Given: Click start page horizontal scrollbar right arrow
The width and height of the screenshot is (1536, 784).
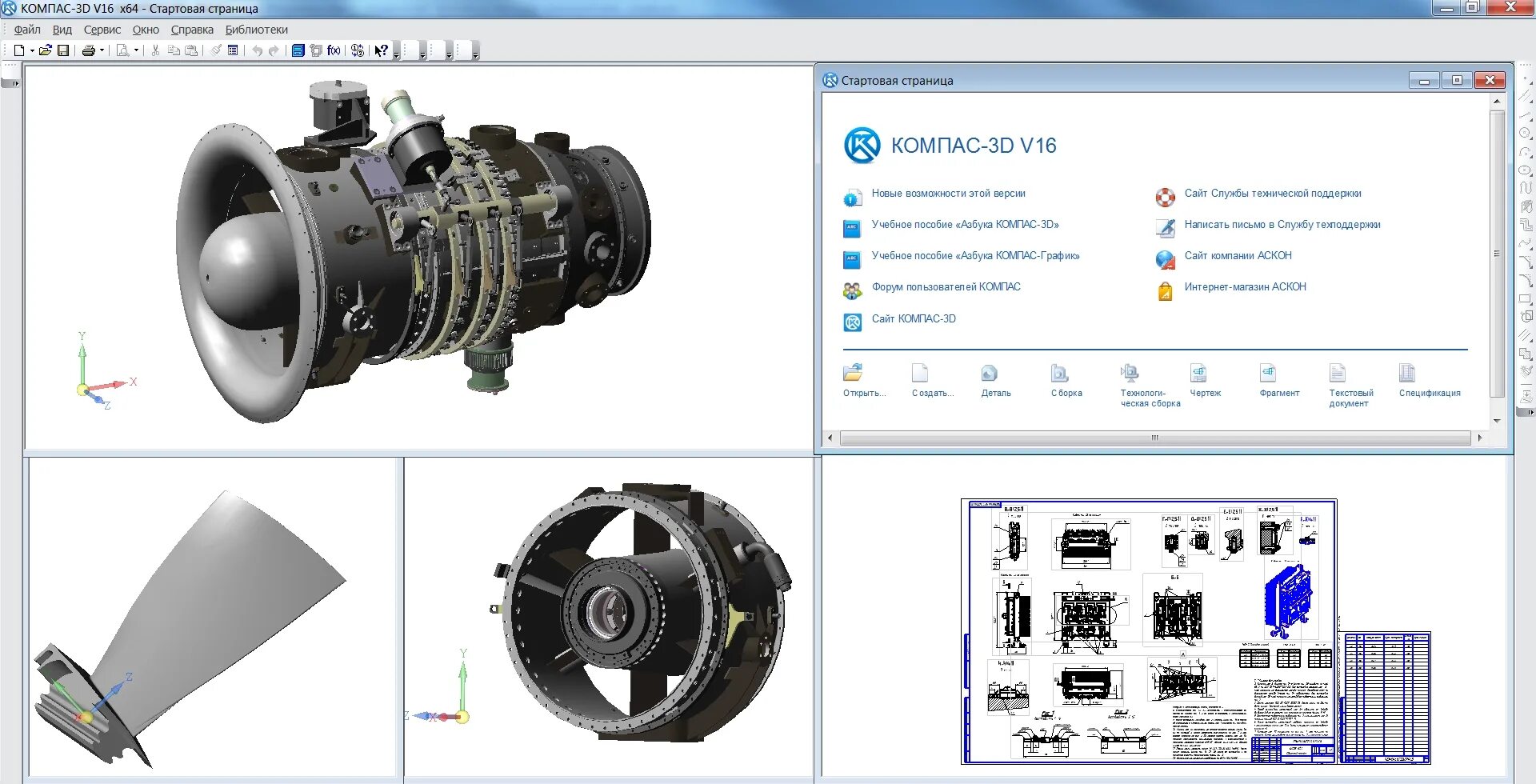Looking at the screenshot, I should [x=1479, y=438].
